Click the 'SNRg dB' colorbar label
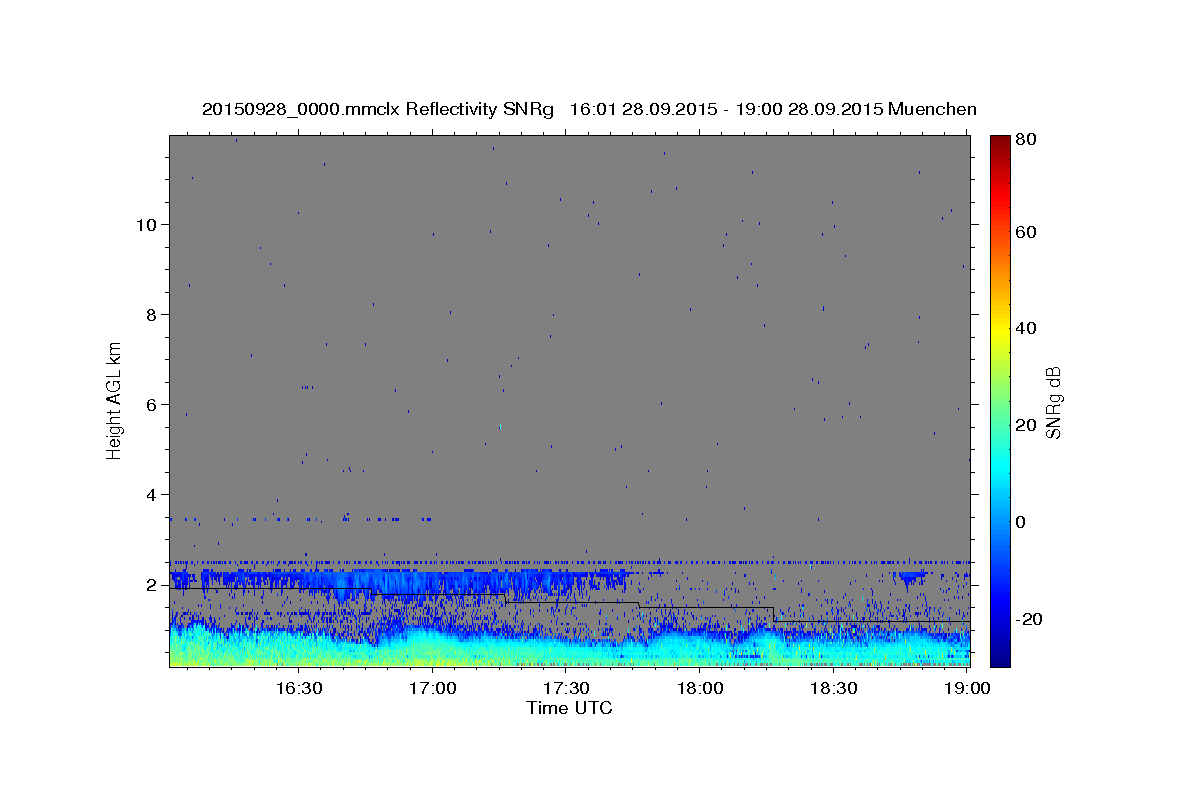1200x800 pixels. click(1053, 402)
